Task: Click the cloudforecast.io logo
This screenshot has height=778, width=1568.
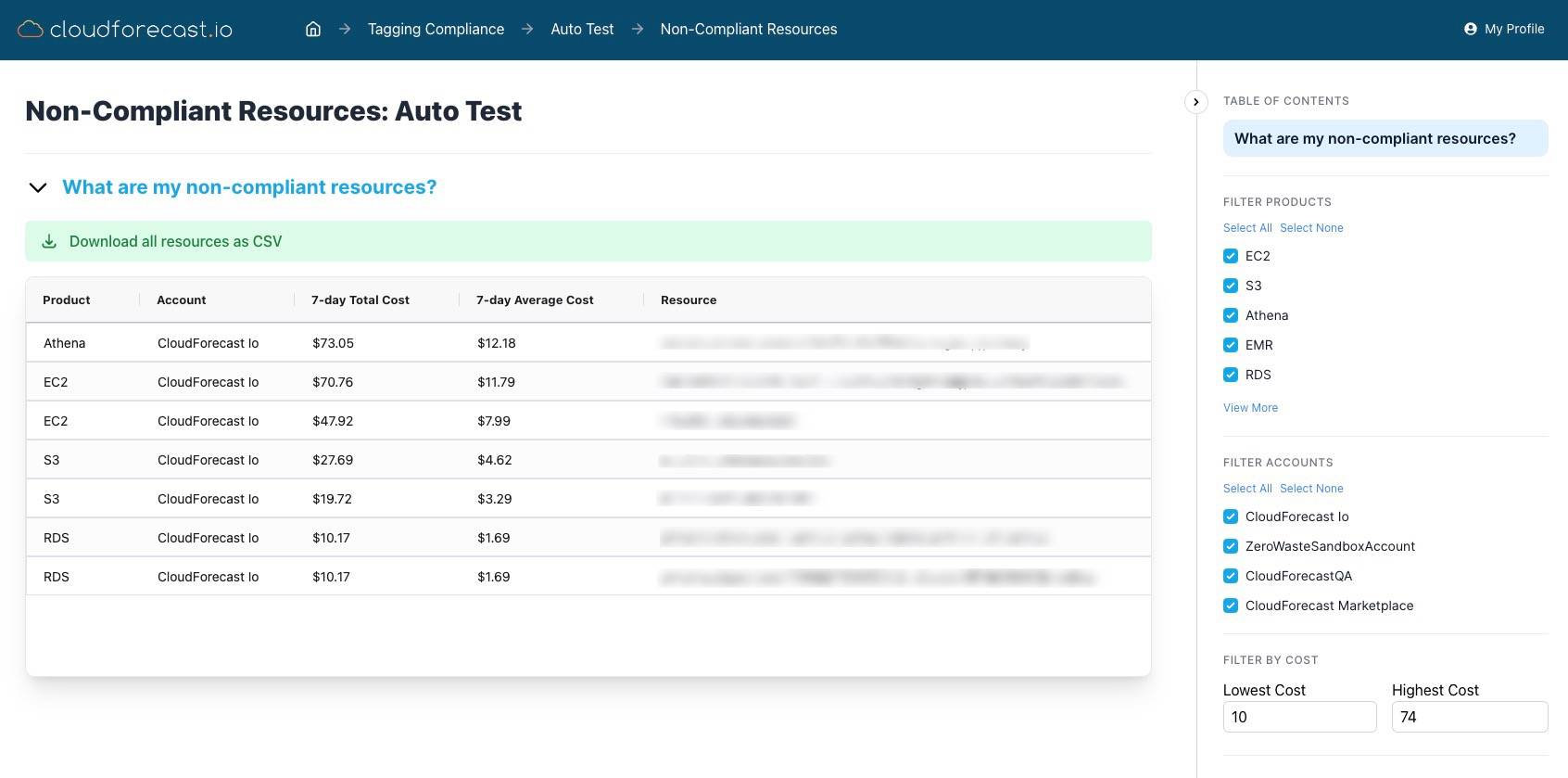Action: (x=125, y=30)
